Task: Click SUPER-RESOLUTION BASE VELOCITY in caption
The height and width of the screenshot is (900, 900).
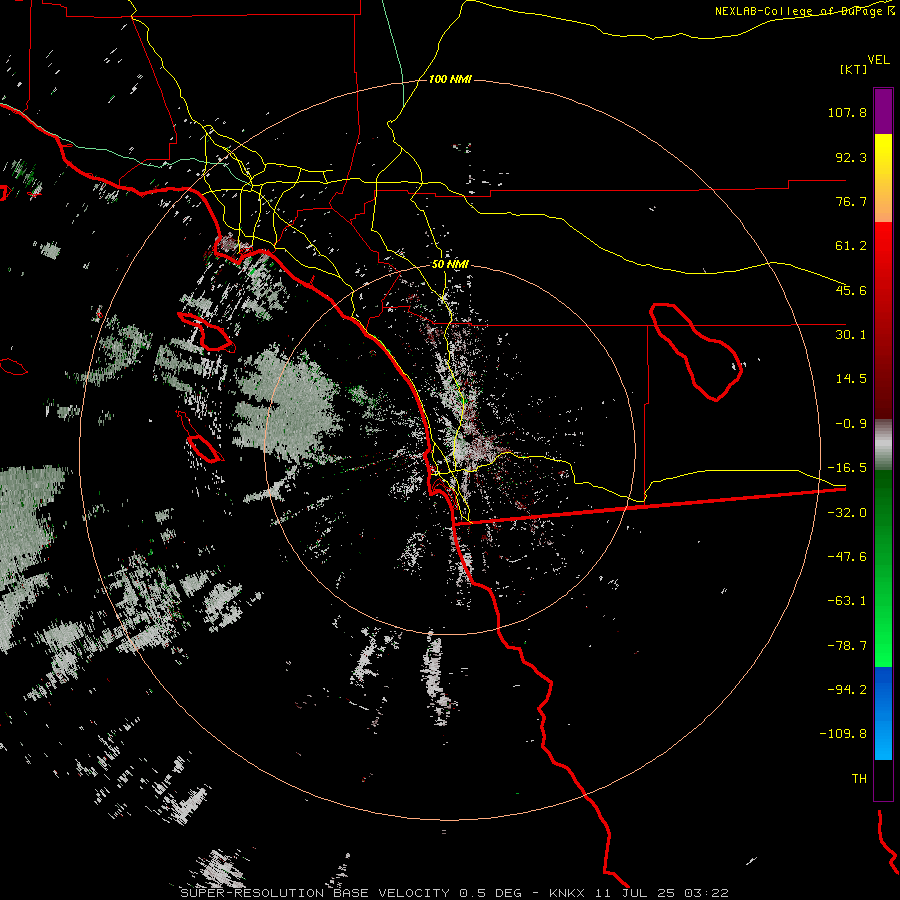Action: tap(315, 893)
